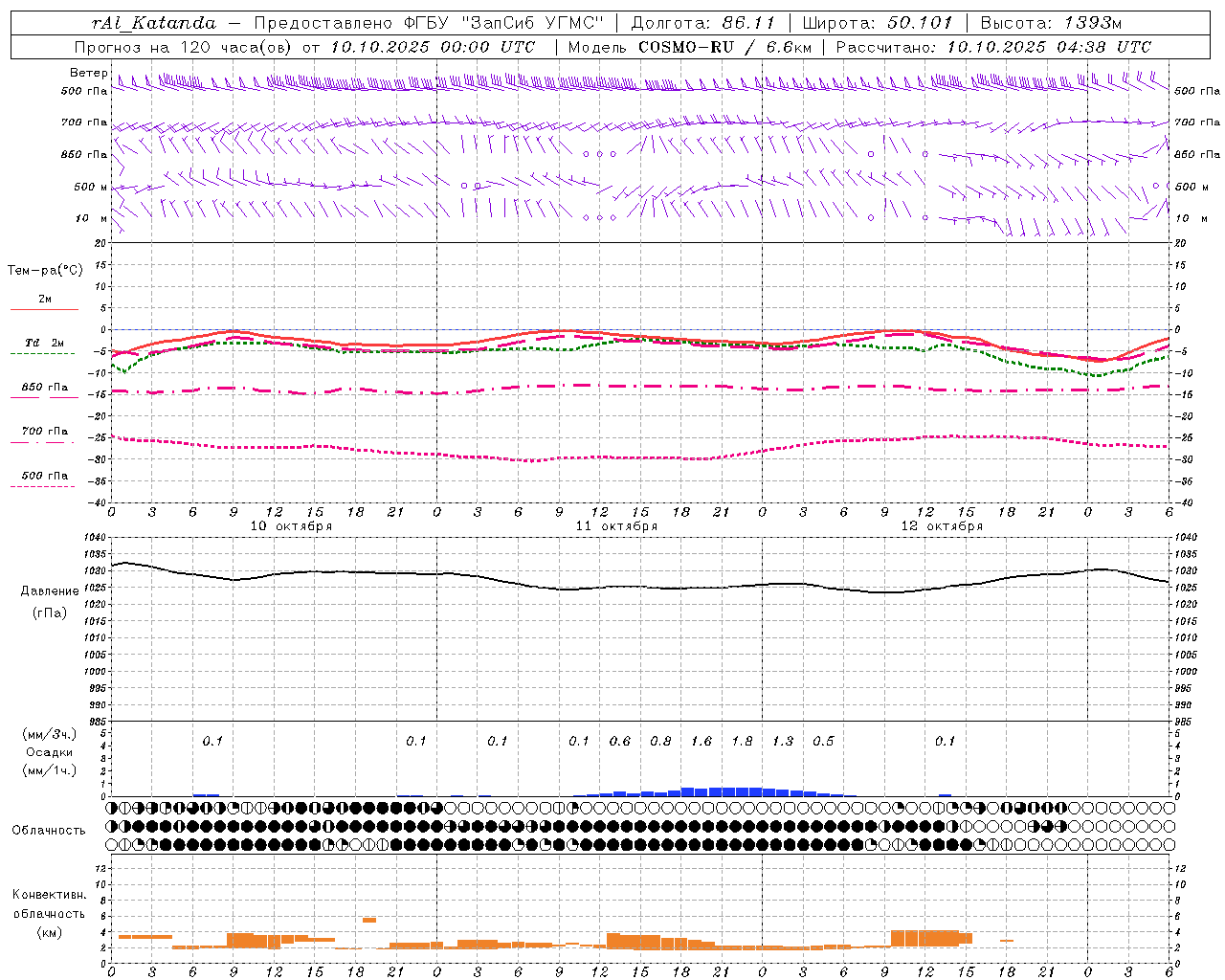Click the Ветер panel label
1225x980 pixels.
pos(88,73)
